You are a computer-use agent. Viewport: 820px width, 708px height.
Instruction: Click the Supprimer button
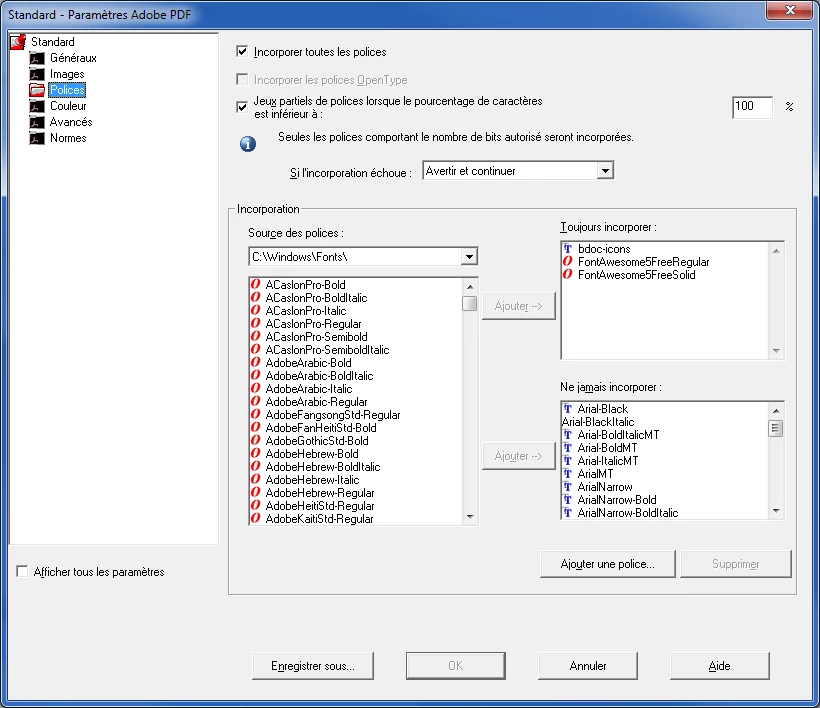click(x=736, y=564)
